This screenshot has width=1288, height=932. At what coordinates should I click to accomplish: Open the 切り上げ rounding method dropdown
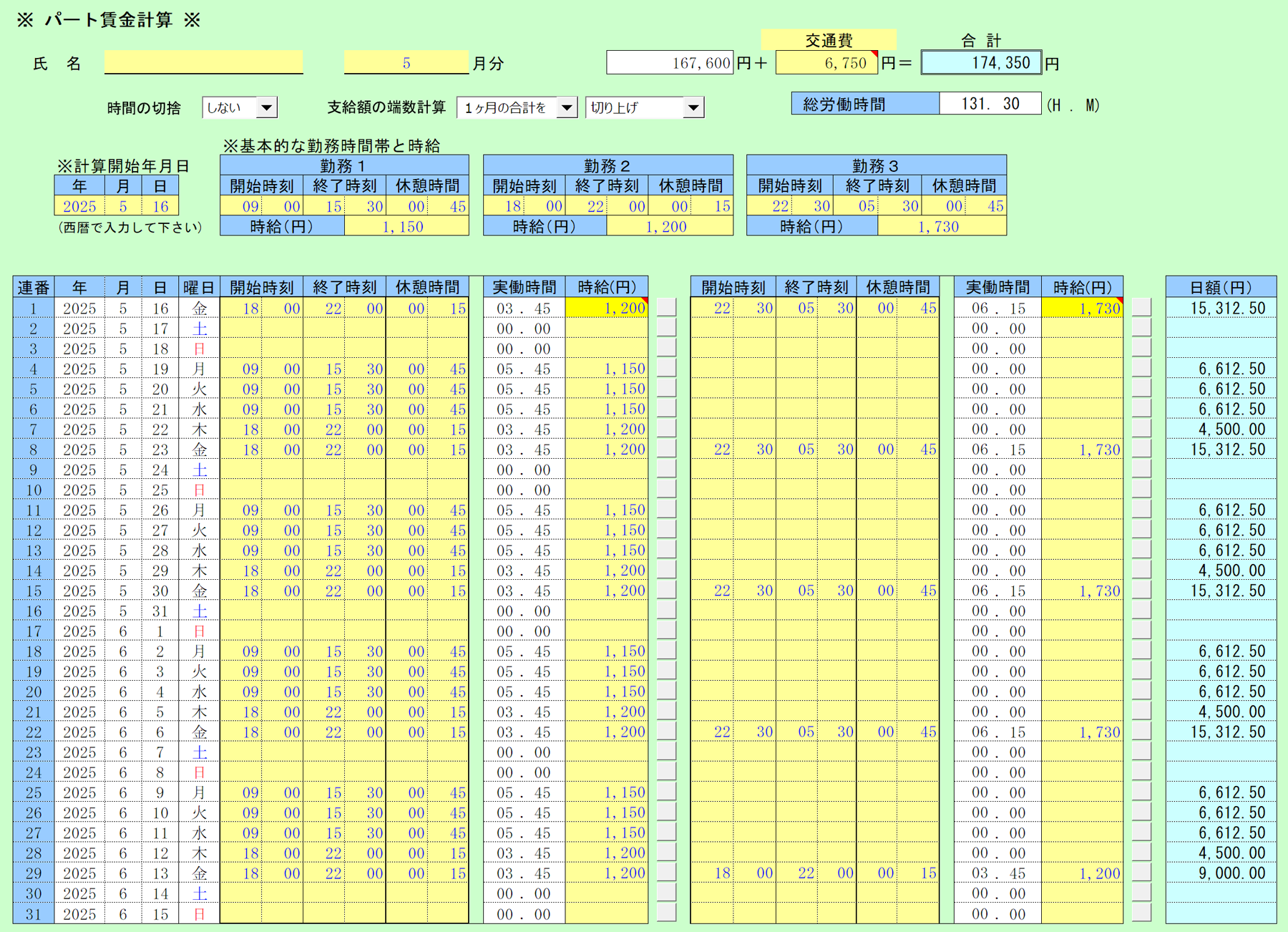point(692,108)
